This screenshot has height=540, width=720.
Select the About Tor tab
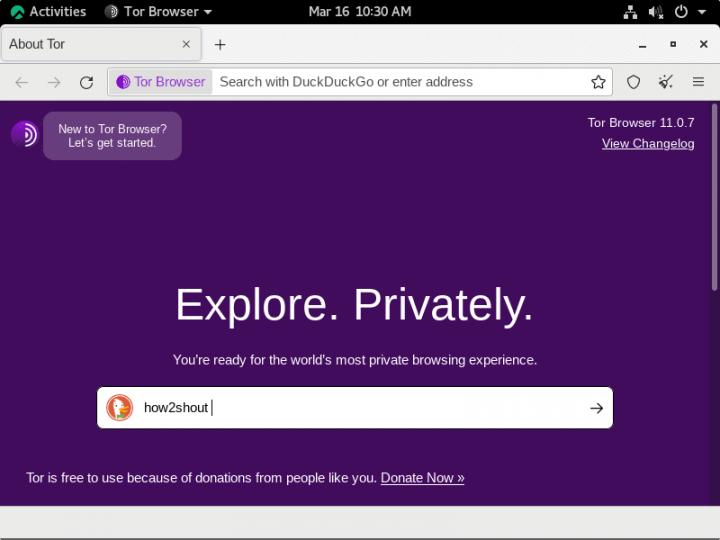90,44
